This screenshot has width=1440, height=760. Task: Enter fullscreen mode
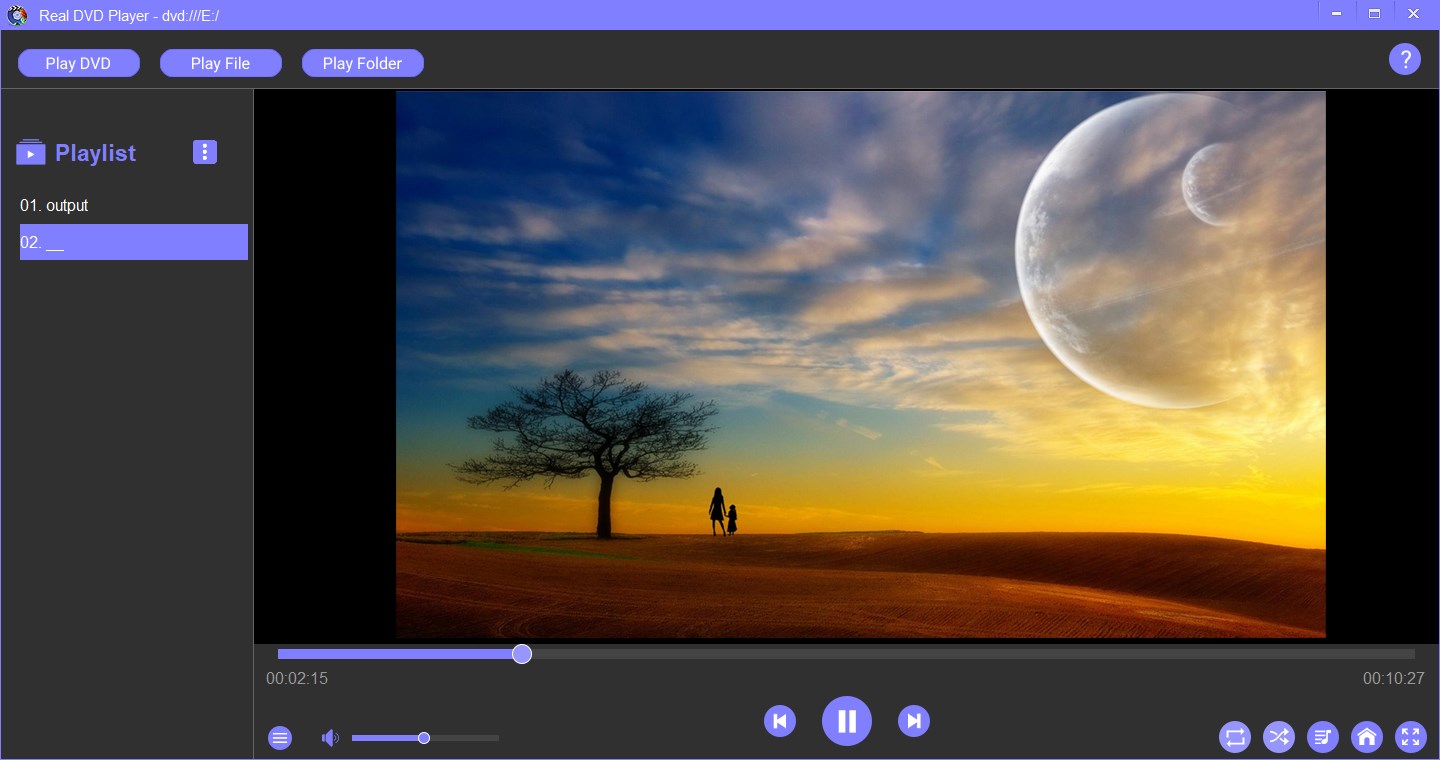[1411, 737]
